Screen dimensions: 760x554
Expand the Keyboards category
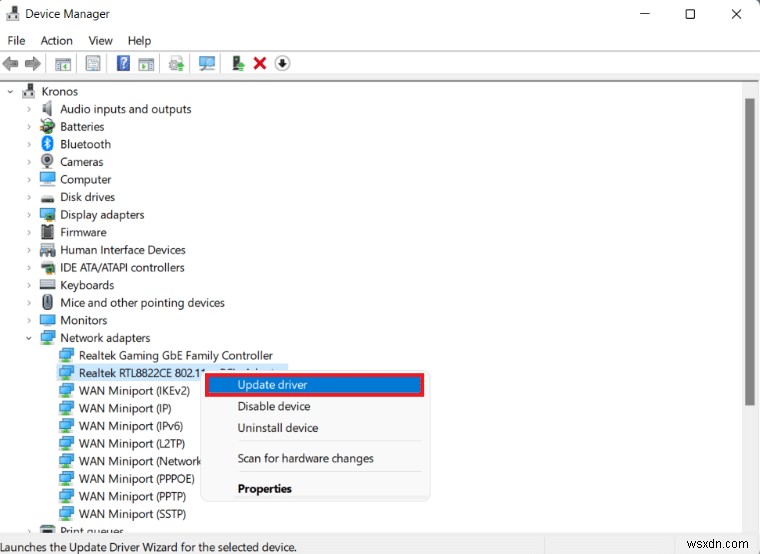(29, 285)
